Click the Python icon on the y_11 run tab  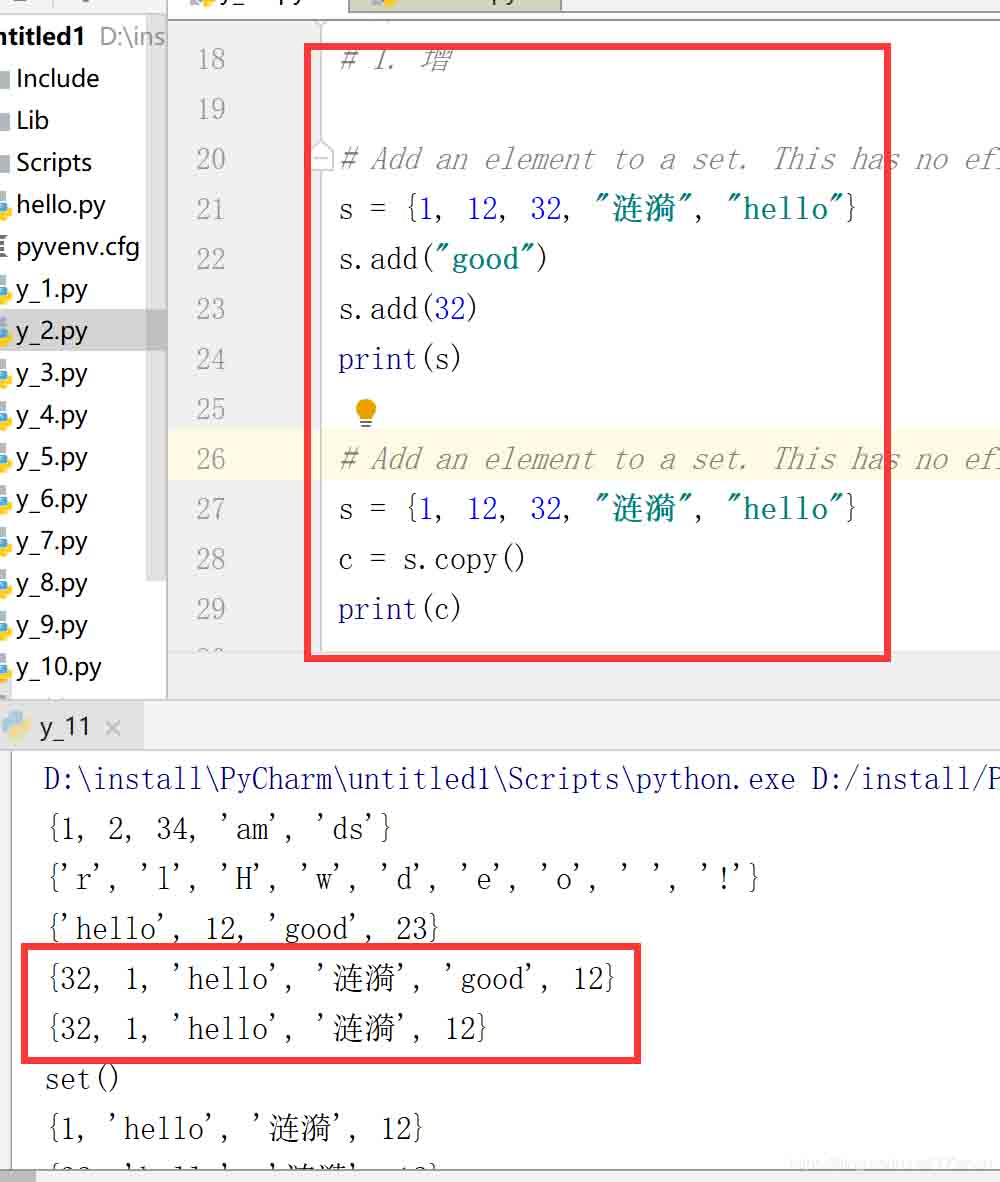point(16,727)
